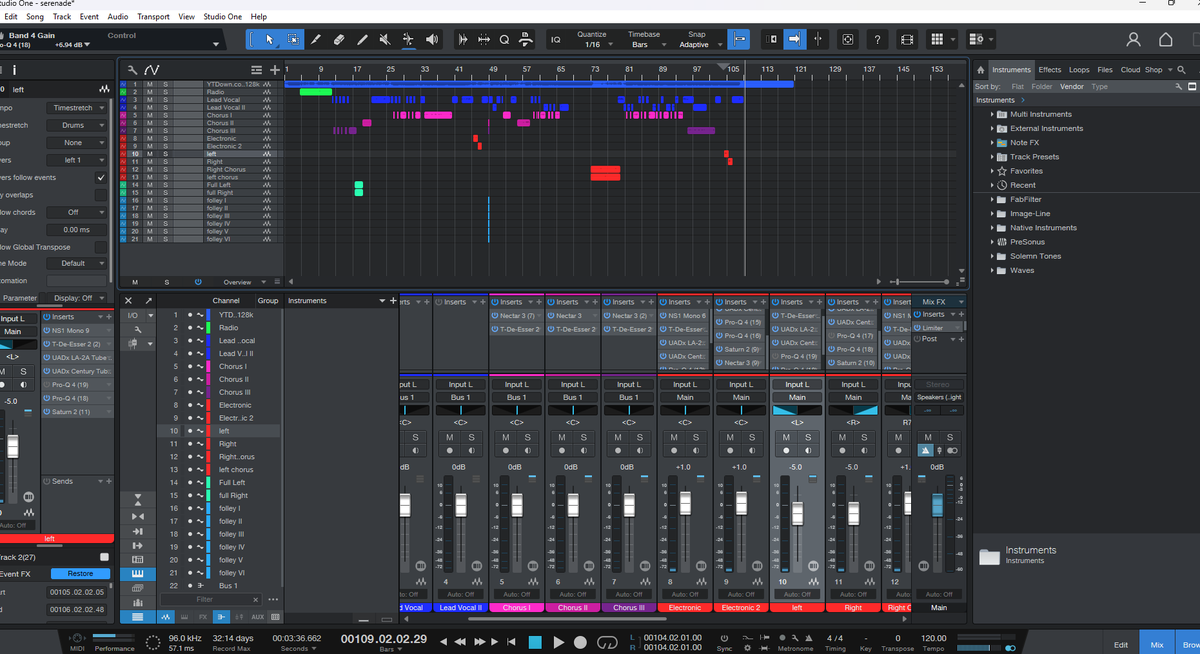Show AUX channels filter in channel list
Image resolution: width=1200 pixels, height=654 pixels.
click(258, 617)
